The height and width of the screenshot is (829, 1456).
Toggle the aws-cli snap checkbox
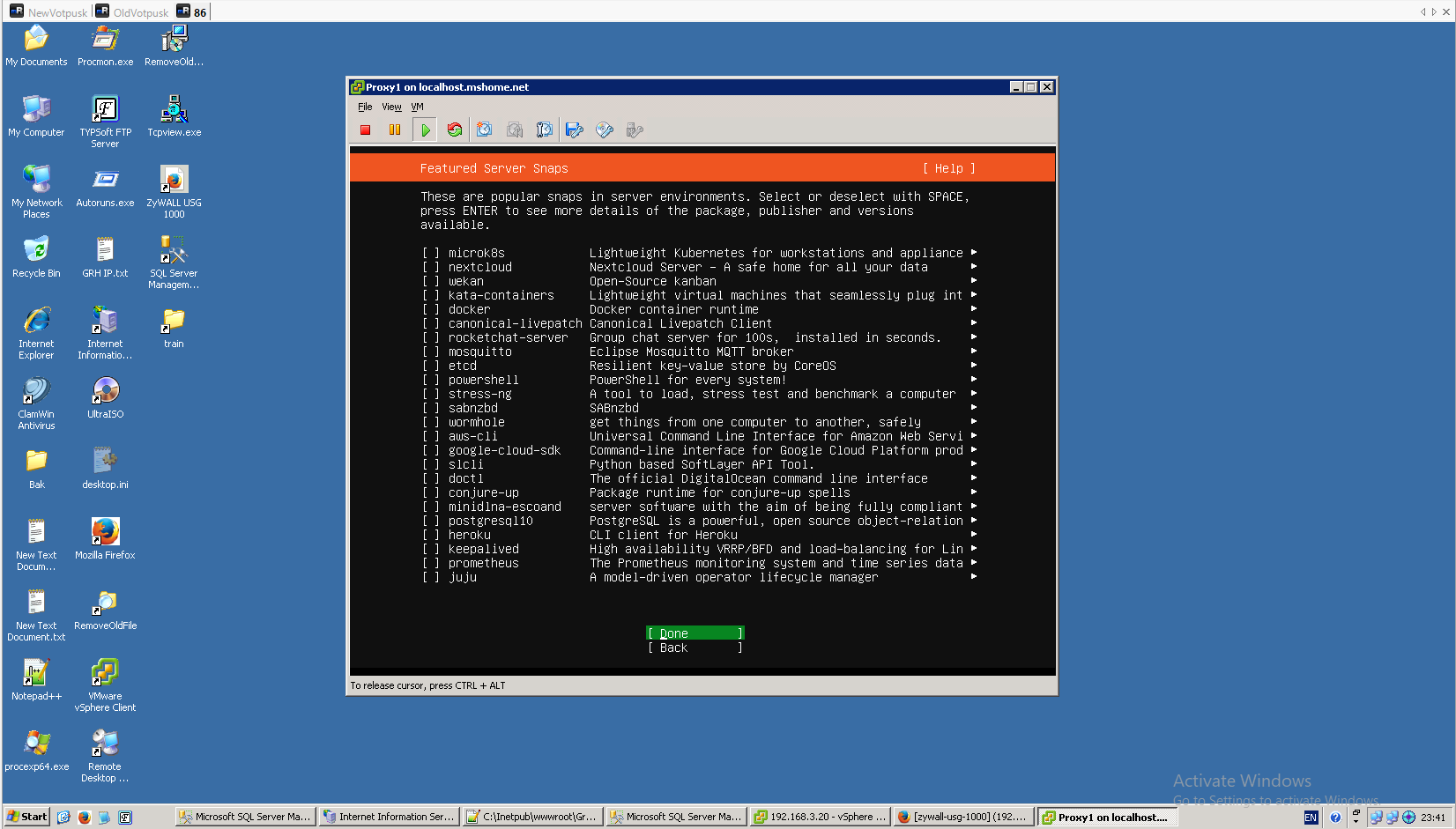pyautogui.click(x=431, y=436)
